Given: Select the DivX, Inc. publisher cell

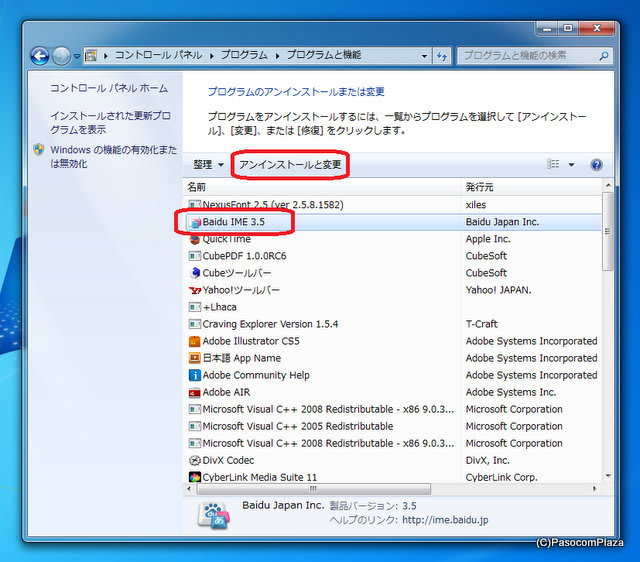Looking at the screenshot, I should 488,460.
